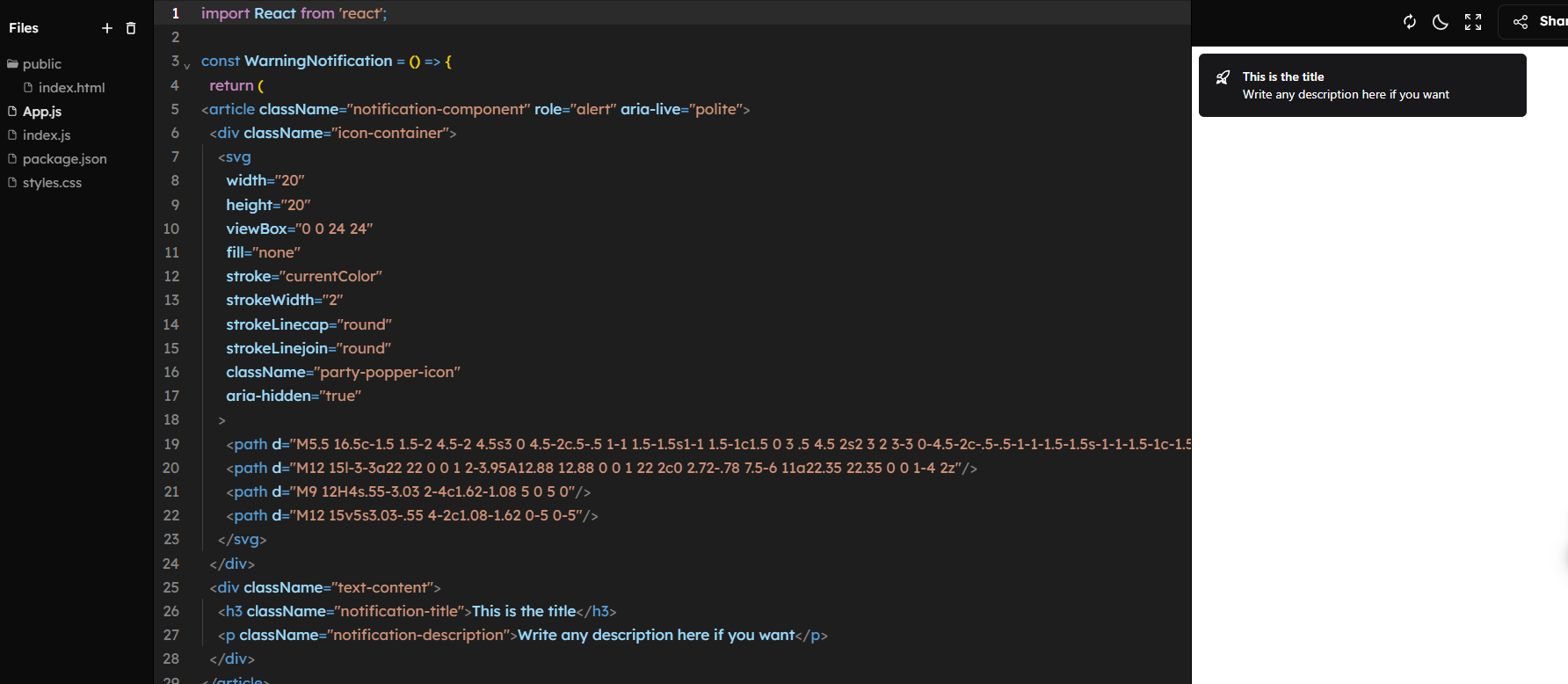This screenshot has width=1568, height=684.
Task: Click notification title 'This is the title'
Action: pyautogui.click(x=1283, y=76)
